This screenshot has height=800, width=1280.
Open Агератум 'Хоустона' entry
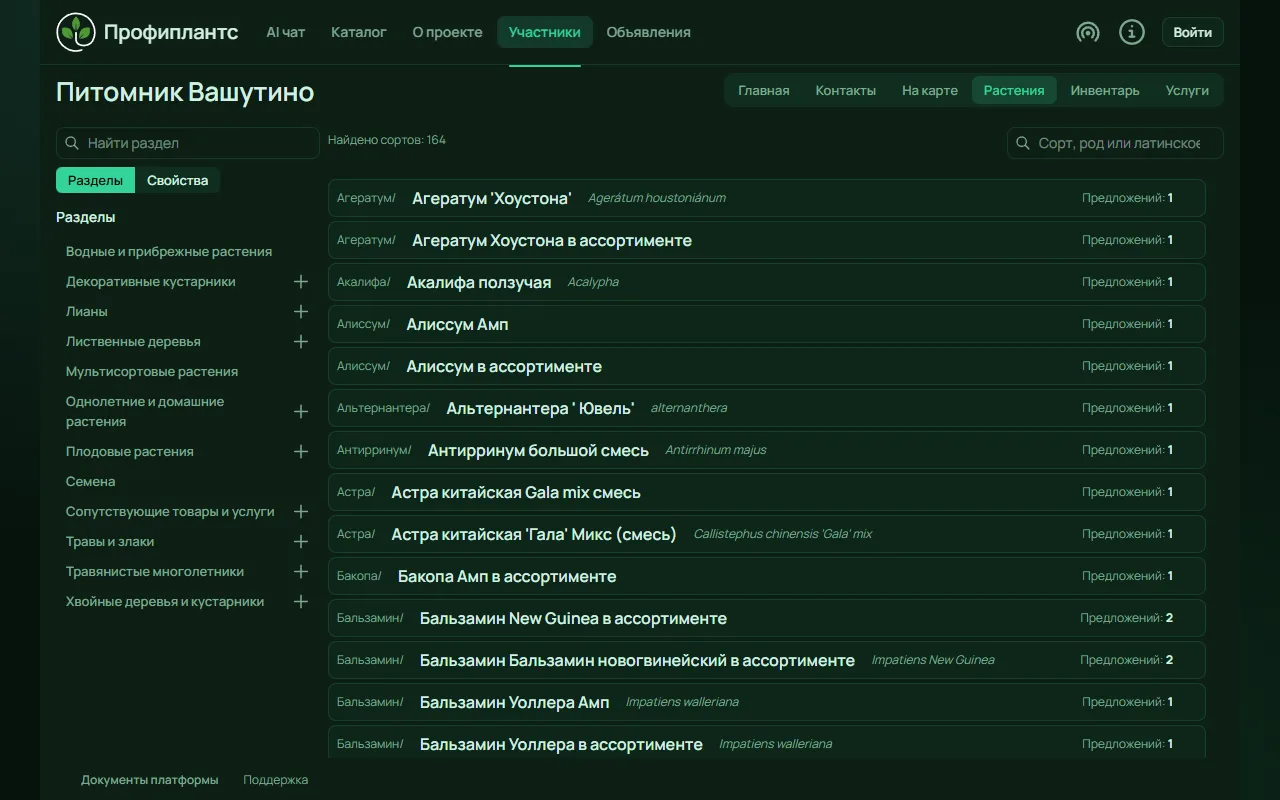tap(767, 198)
